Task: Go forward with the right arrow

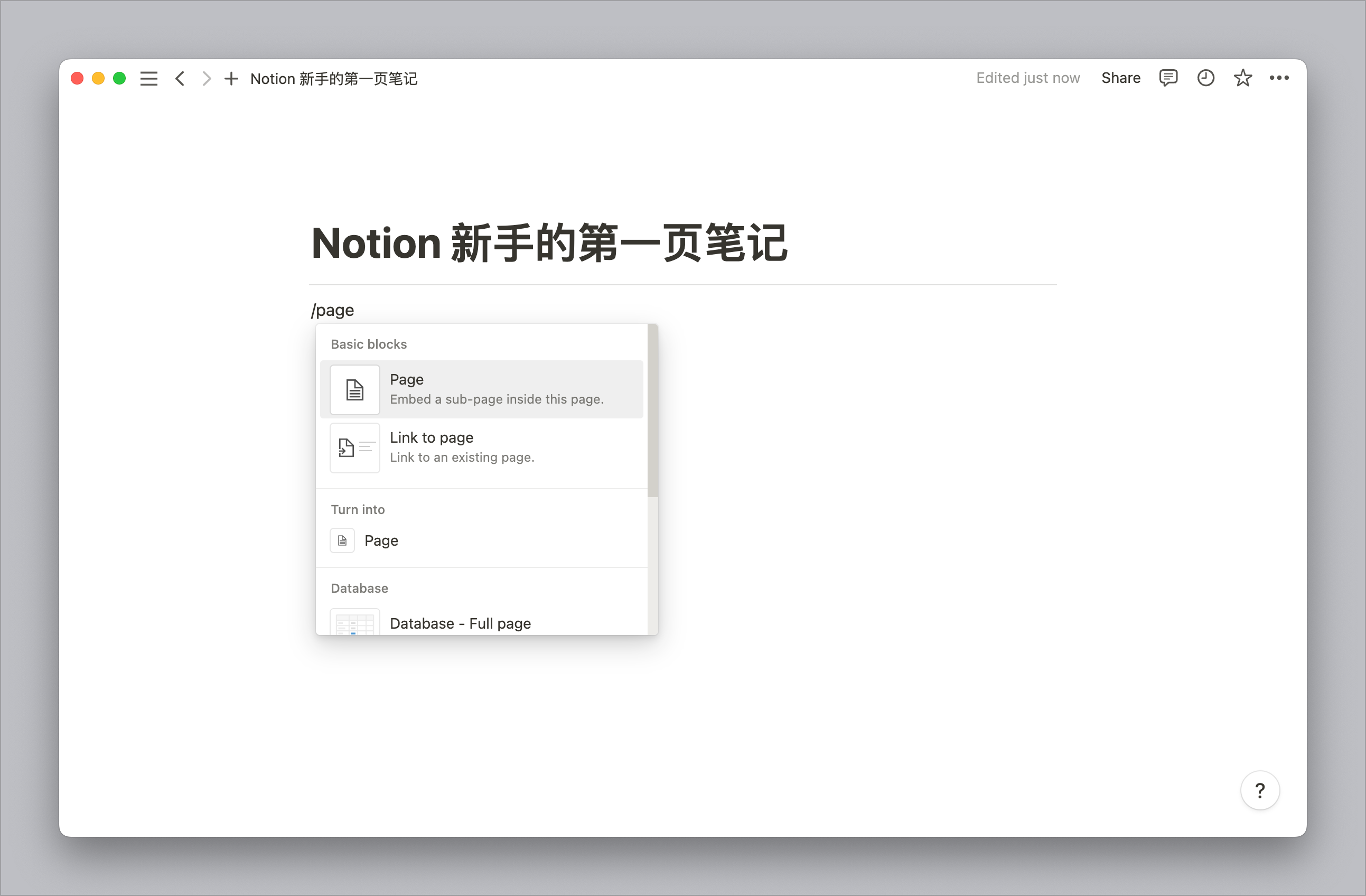Action: [207, 78]
